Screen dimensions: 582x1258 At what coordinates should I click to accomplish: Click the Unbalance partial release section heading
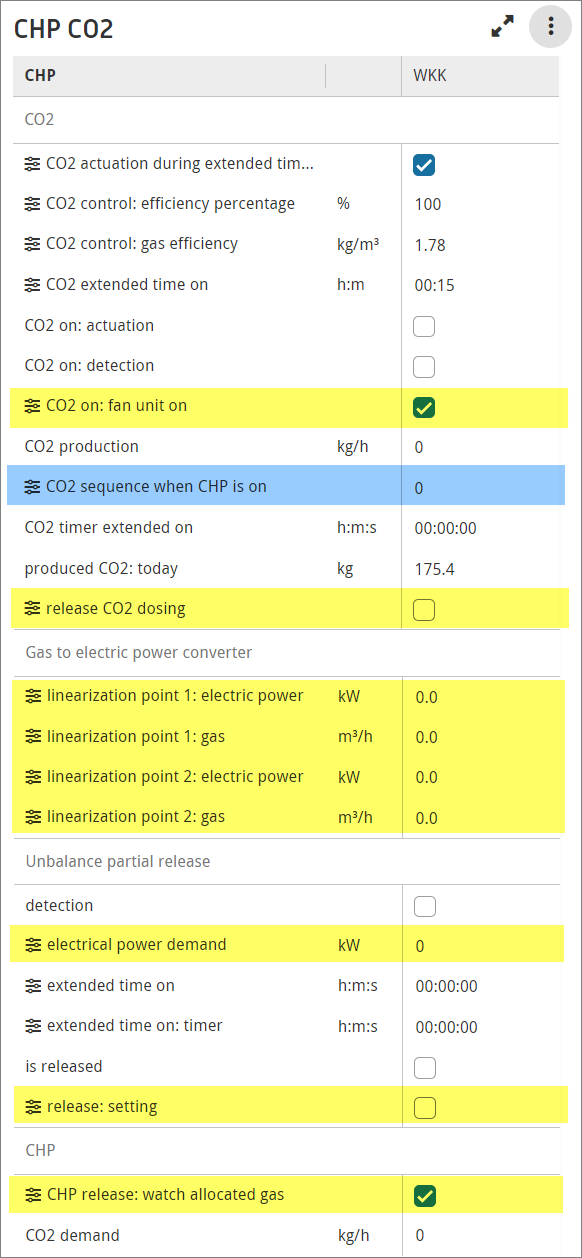pos(118,862)
